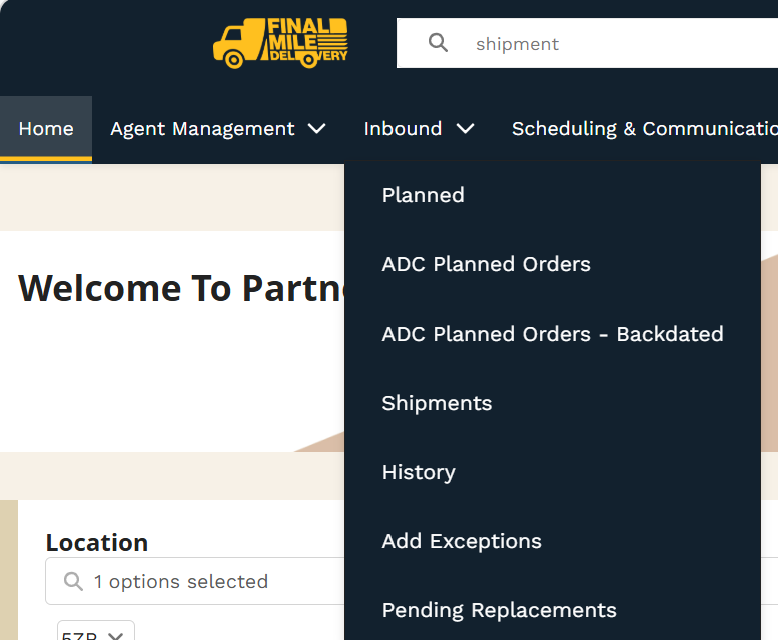The height and width of the screenshot is (640, 778).
Task: Open the Scheduling & Communication menu
Action: tap(645, 129)
